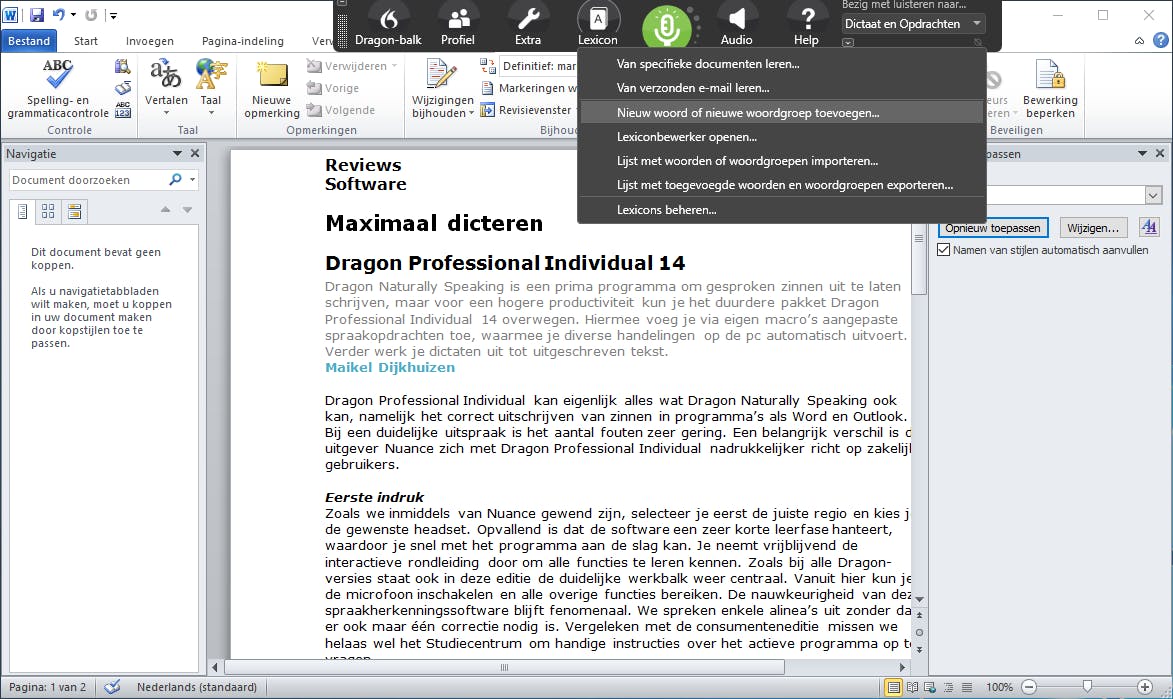Browse headings view in Navigatie pane
This screenshot has height=699, width=1173.
22,212
